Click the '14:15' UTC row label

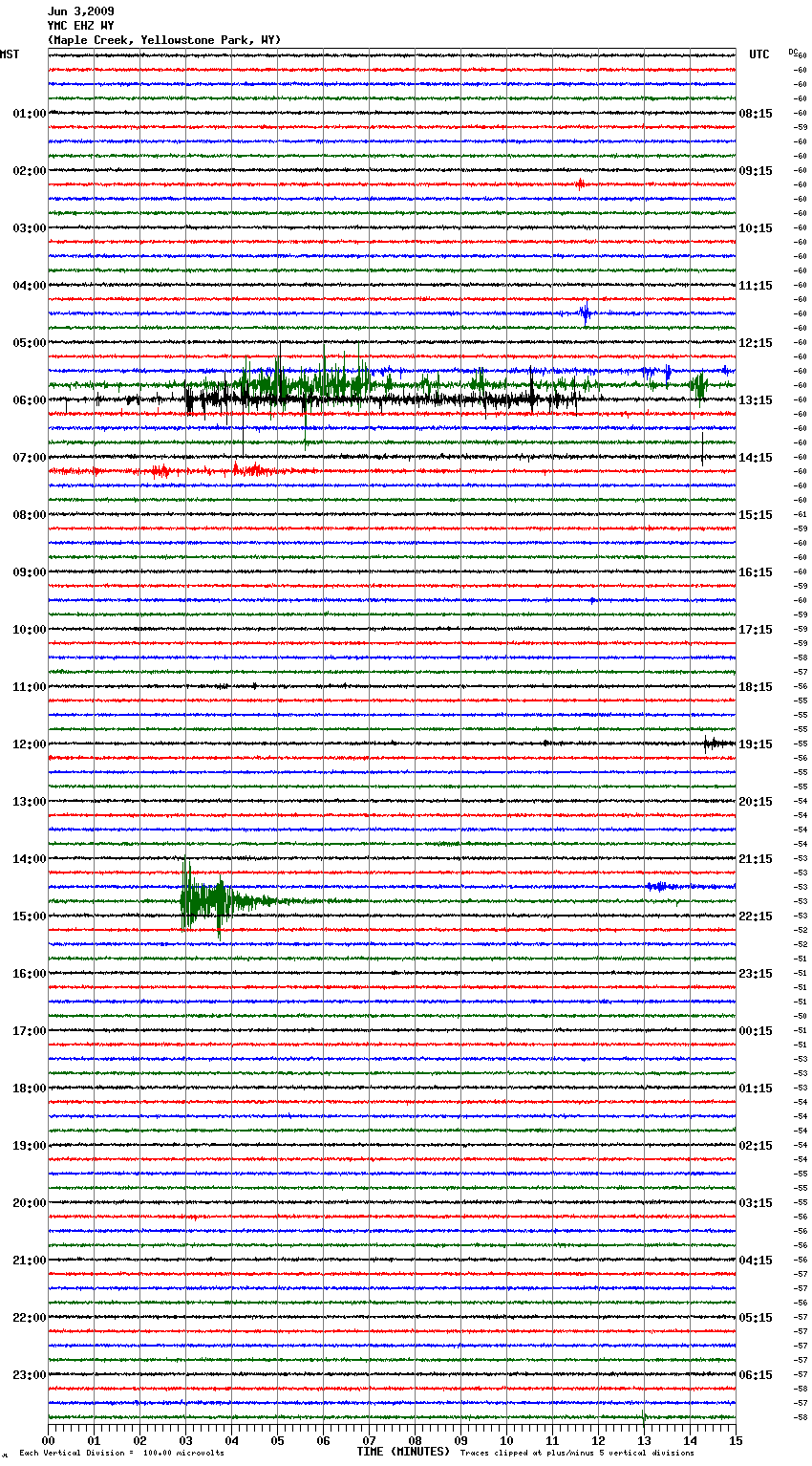[756, 458]
